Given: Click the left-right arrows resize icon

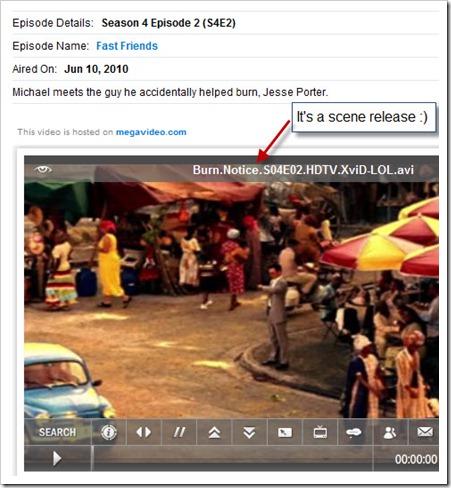Looking at the screenshot, I should pos(144,432).
